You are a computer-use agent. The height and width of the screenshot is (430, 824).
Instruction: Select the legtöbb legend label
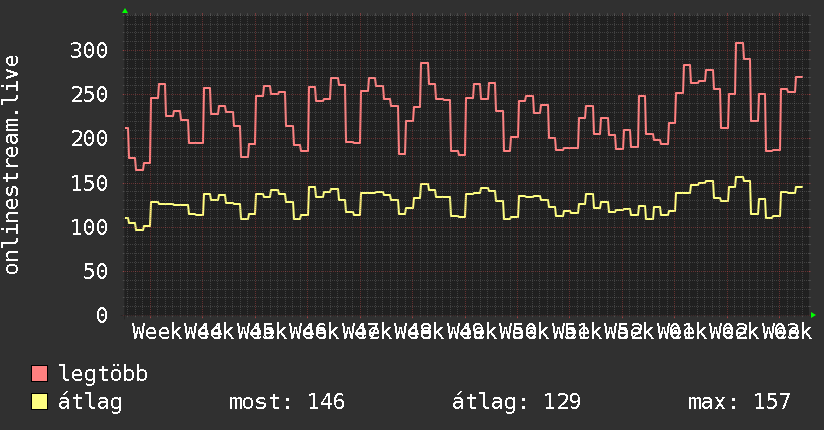click(103, 374)
